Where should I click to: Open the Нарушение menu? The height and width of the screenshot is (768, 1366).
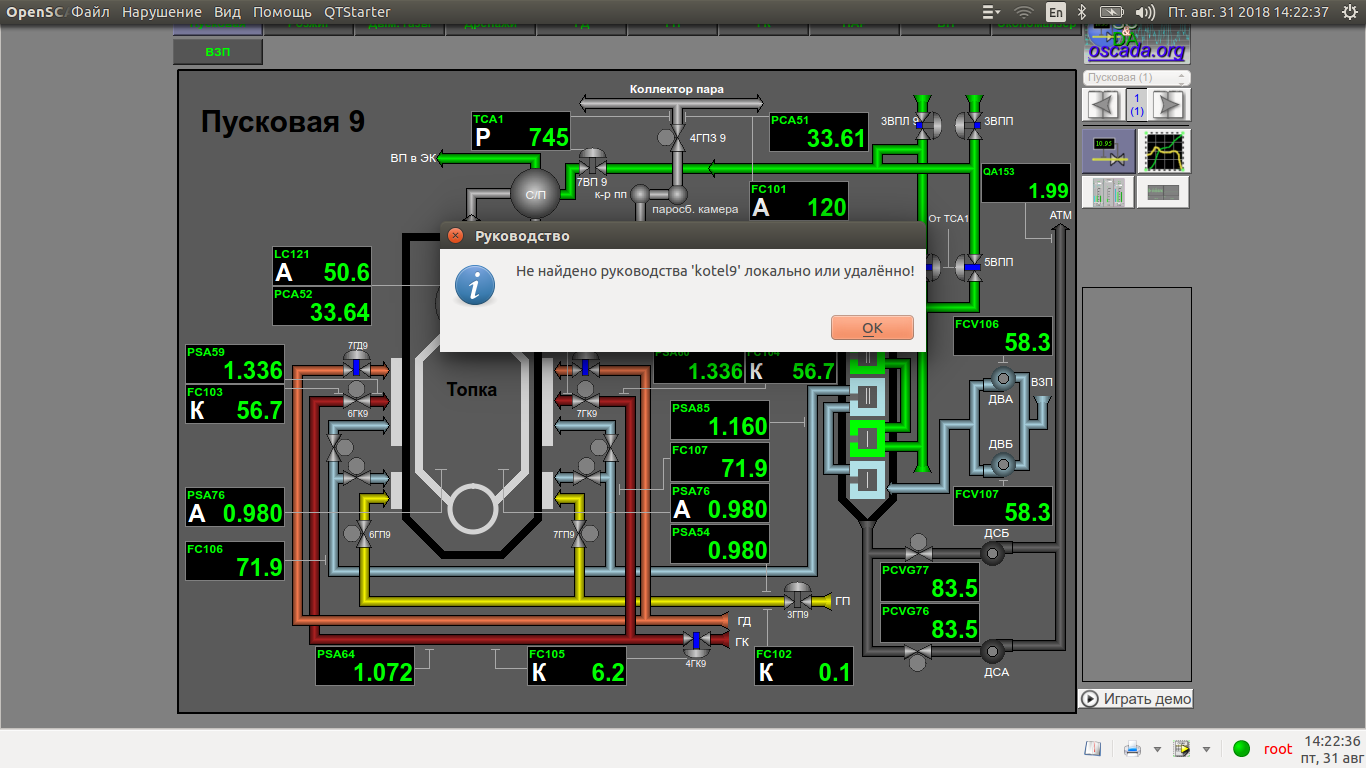click(162, 12)
